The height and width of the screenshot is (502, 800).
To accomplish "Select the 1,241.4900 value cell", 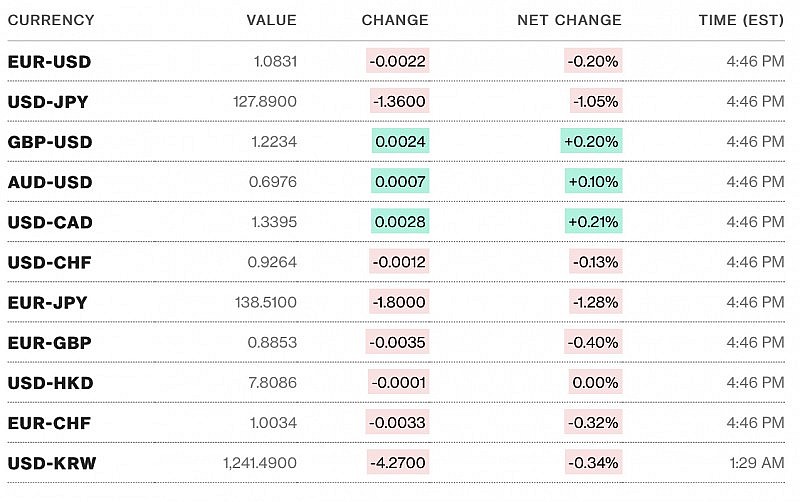I will tap(260, 463).
